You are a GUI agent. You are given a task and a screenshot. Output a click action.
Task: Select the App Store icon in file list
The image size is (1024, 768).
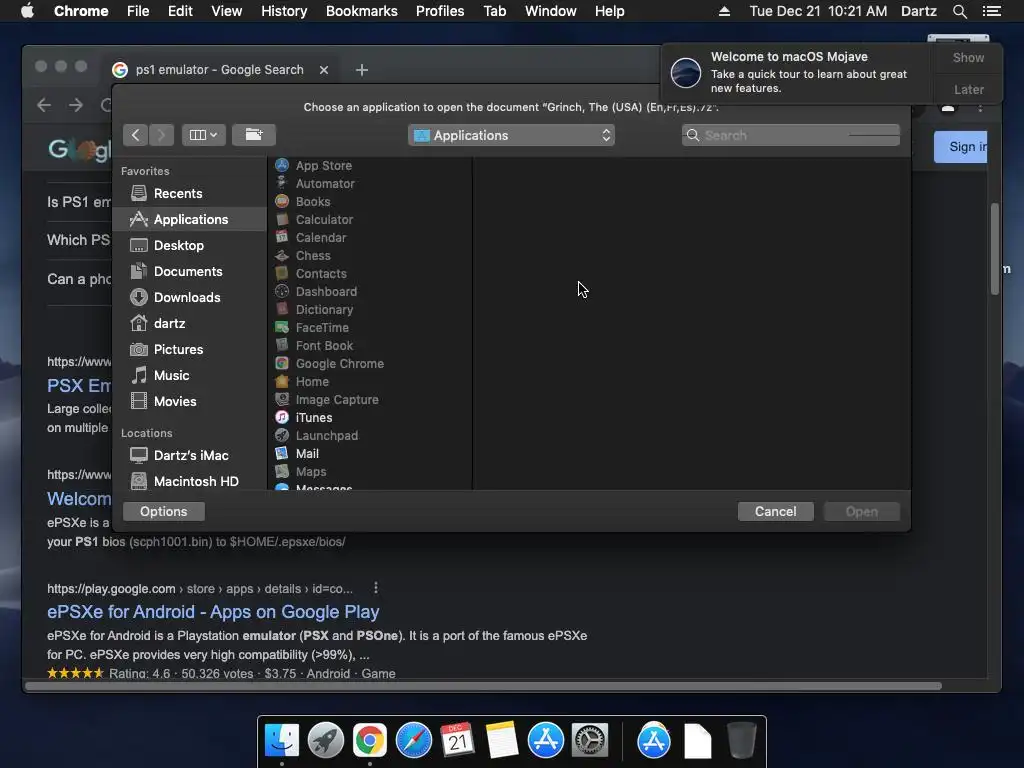(282, 165)
